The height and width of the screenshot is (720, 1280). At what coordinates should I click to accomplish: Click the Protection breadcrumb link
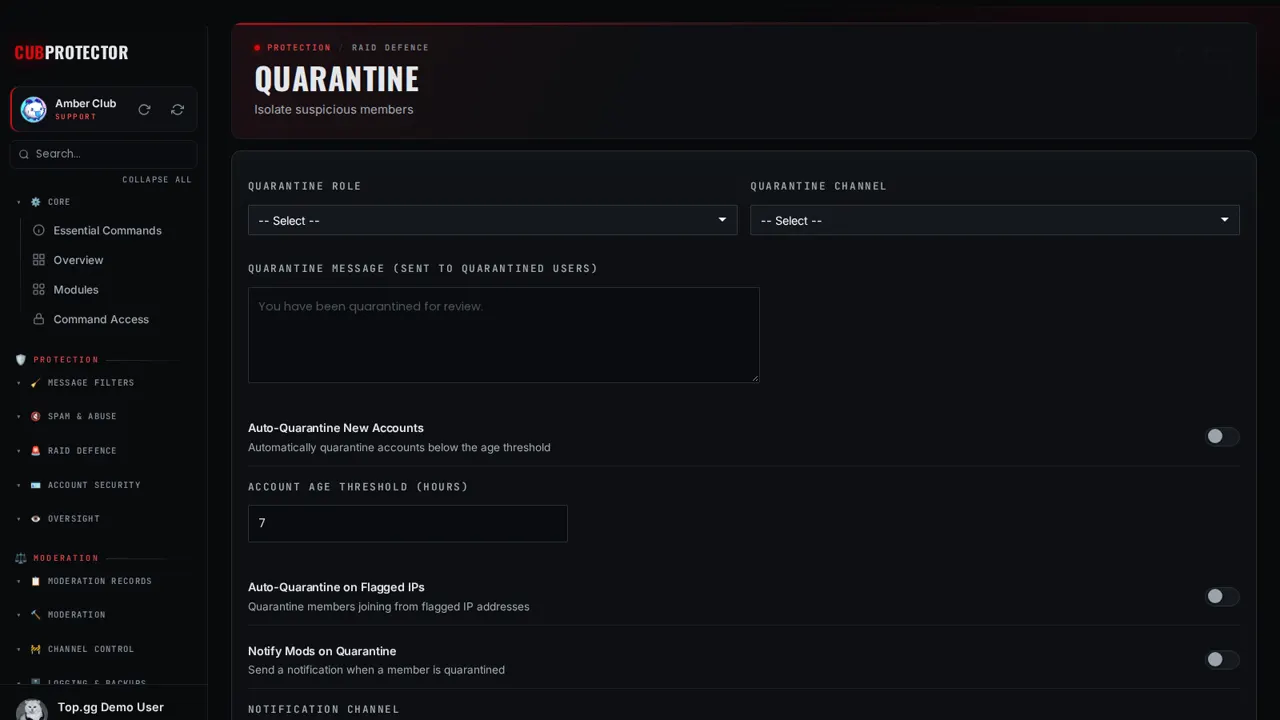pyautogui.click(x=299, y=48)
